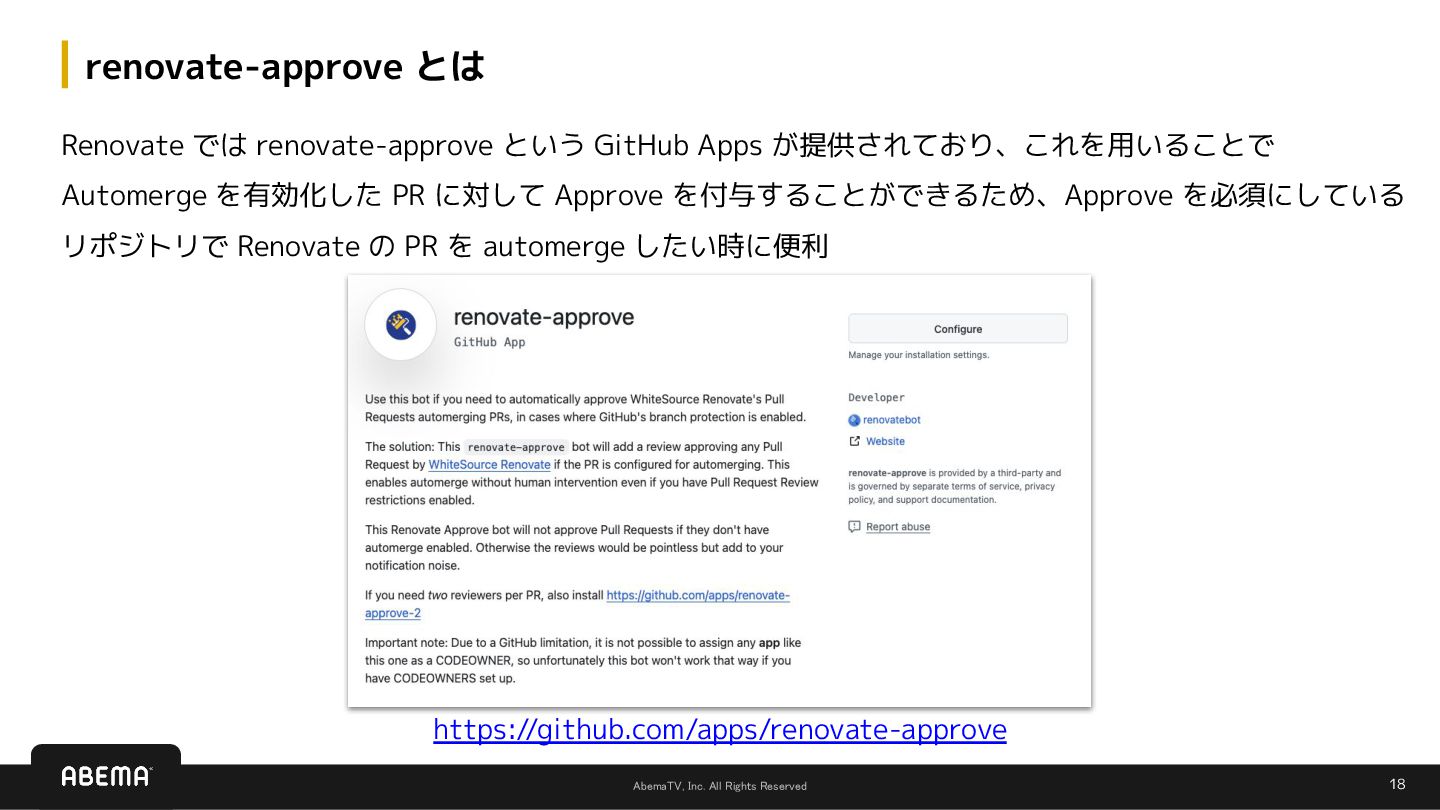1440x810 pixels.
Task: Open the https://github.com/apps/renovate-approve slide URL
Action: point(719,729)
